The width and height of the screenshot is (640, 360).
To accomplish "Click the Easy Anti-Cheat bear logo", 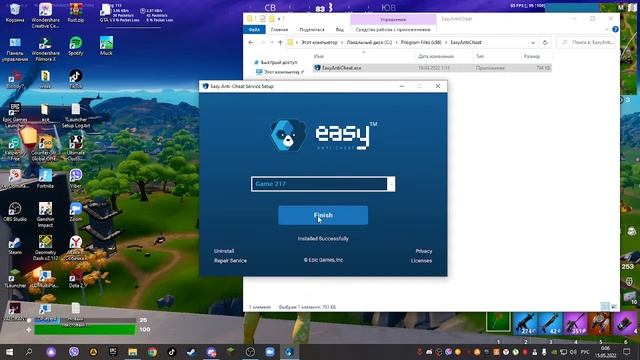I will 289,135.
